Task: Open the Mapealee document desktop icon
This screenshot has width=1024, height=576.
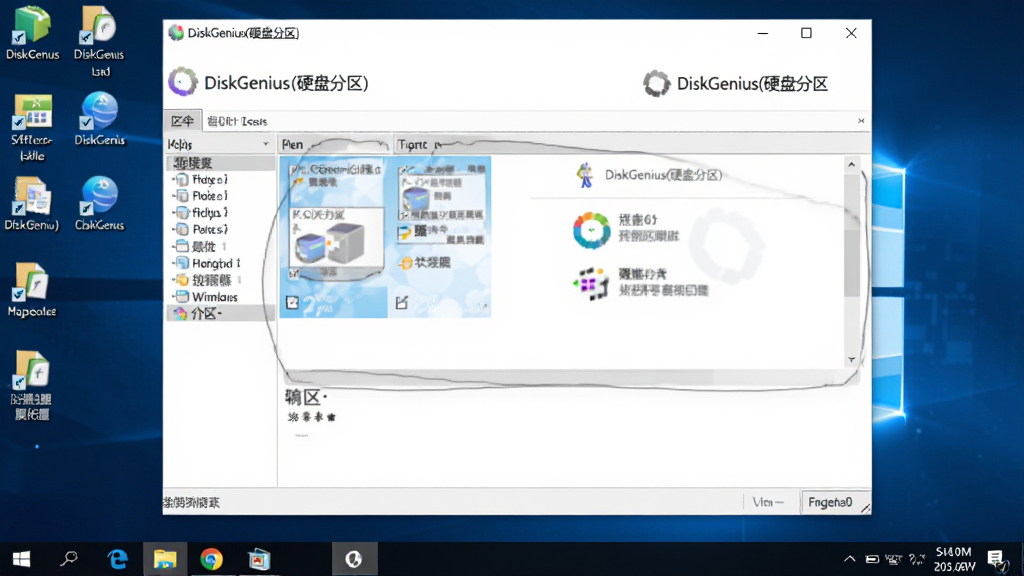Action: tap(31, 289)
